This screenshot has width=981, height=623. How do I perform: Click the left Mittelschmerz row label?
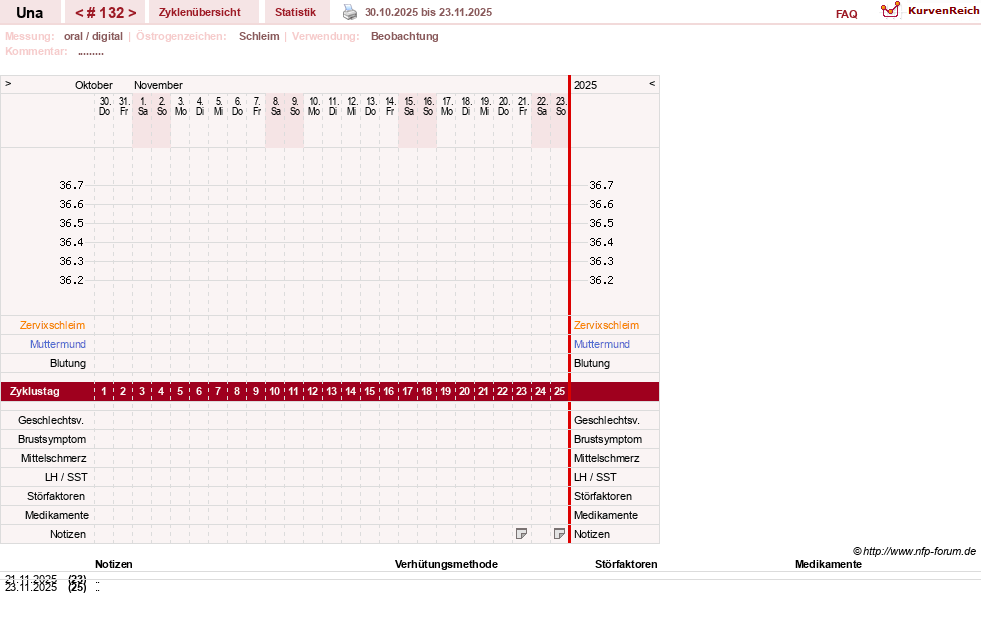pyautogui.click(x=54, y=458)
